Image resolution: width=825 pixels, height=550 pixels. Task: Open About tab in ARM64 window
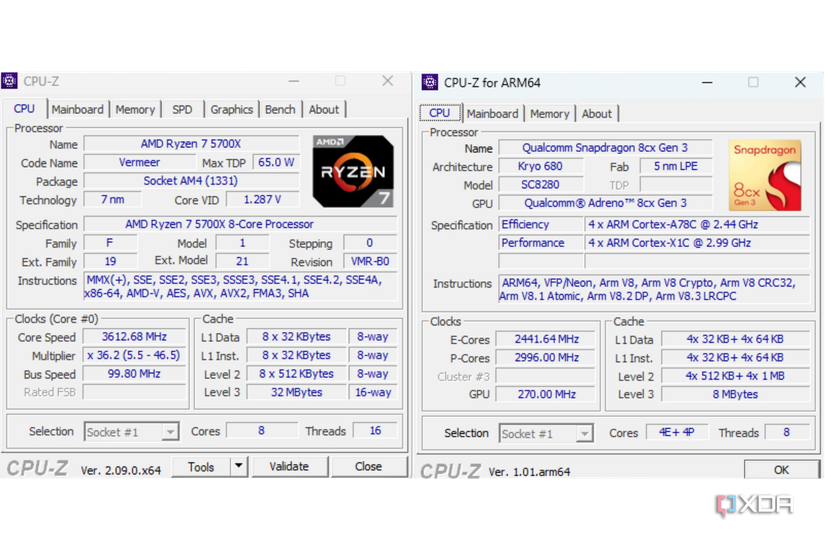597,114
